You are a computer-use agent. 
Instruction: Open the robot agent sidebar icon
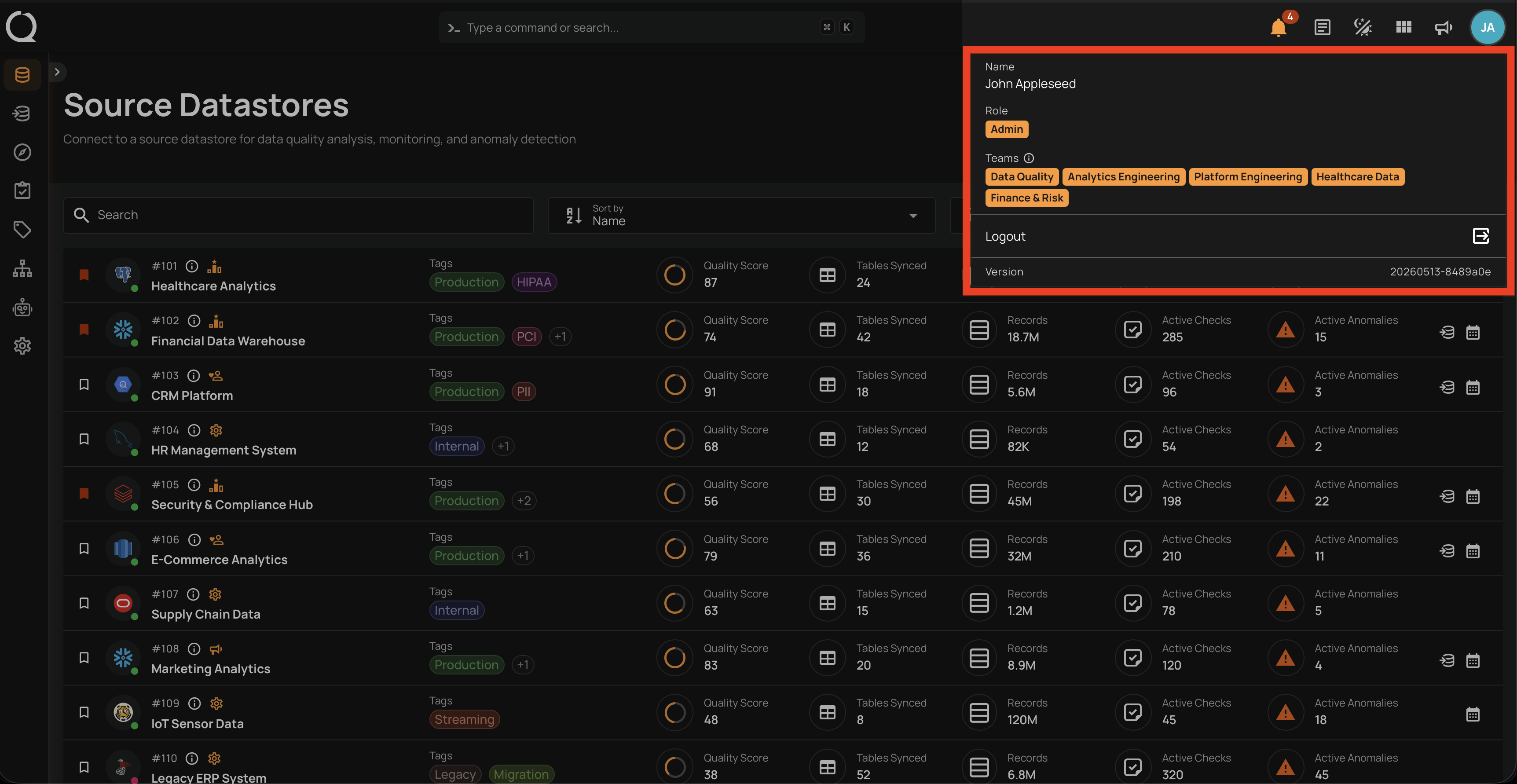click(x=22, y=308)
